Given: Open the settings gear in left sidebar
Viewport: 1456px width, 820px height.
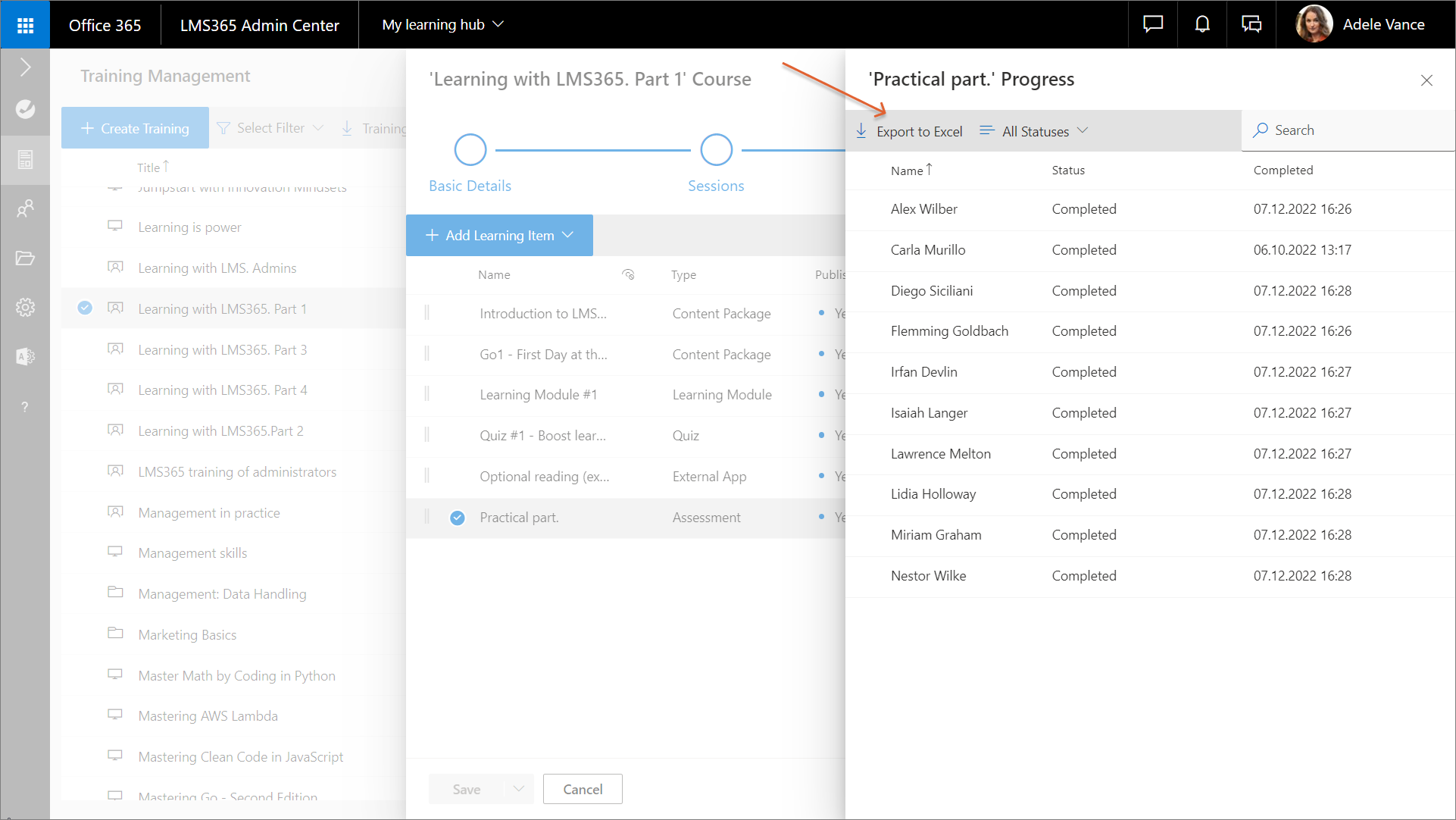Looking at the screenshot, I should tap(25, 307).
